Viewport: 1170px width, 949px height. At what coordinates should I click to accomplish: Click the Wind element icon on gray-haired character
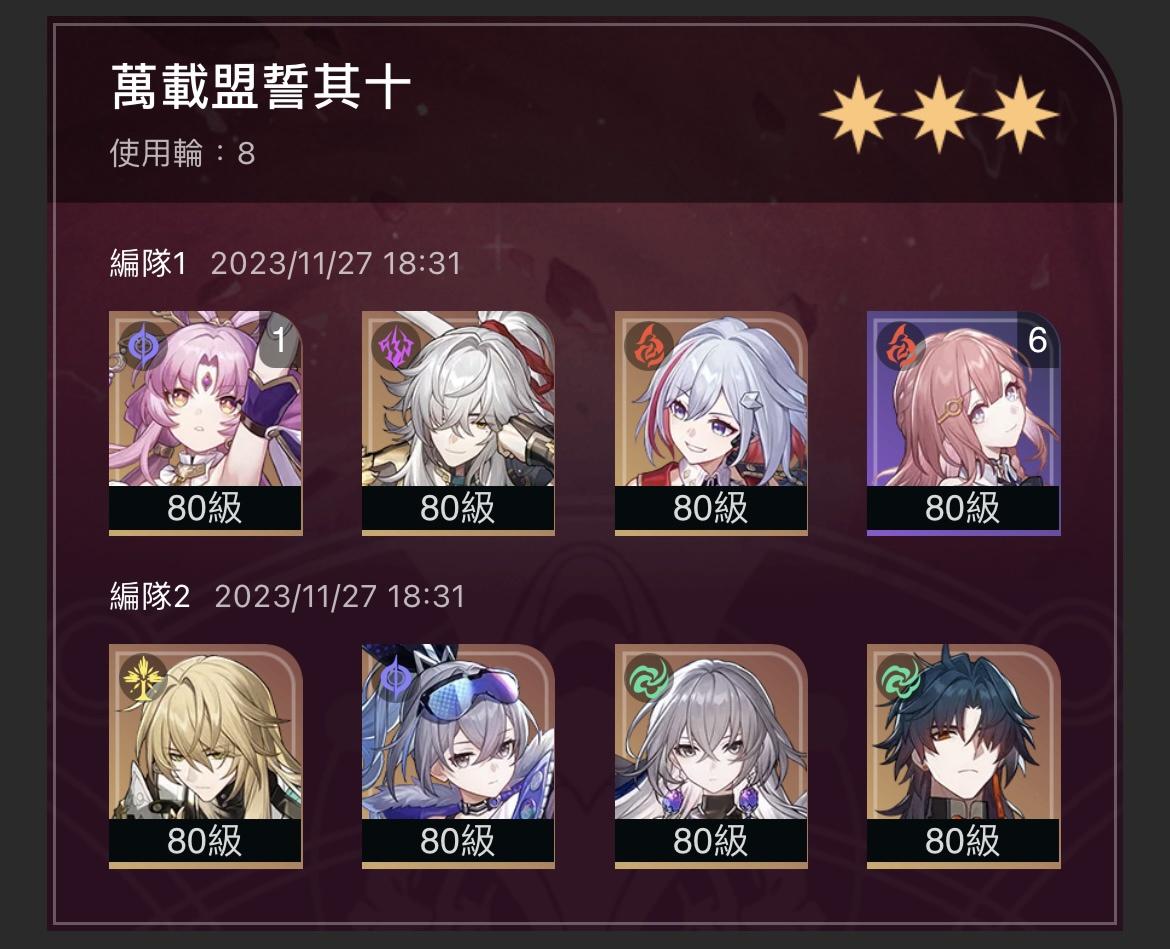647,678
